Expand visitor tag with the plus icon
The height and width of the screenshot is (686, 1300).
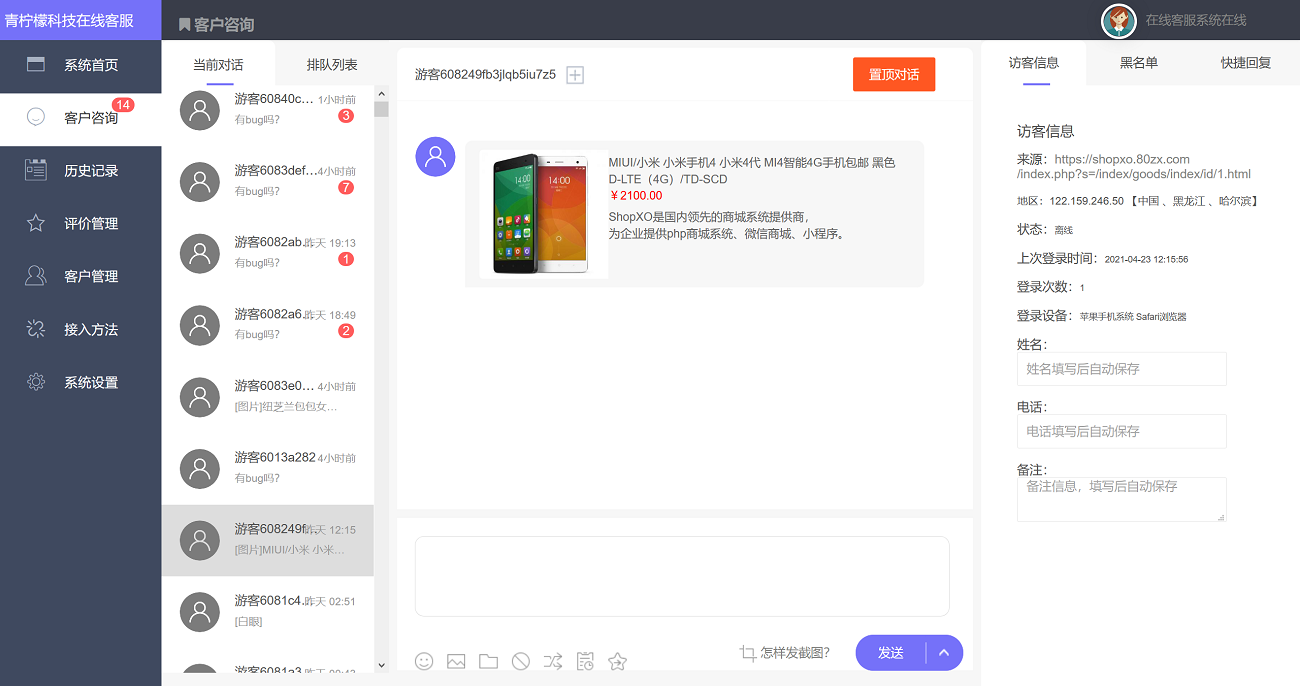click(575, 74)
